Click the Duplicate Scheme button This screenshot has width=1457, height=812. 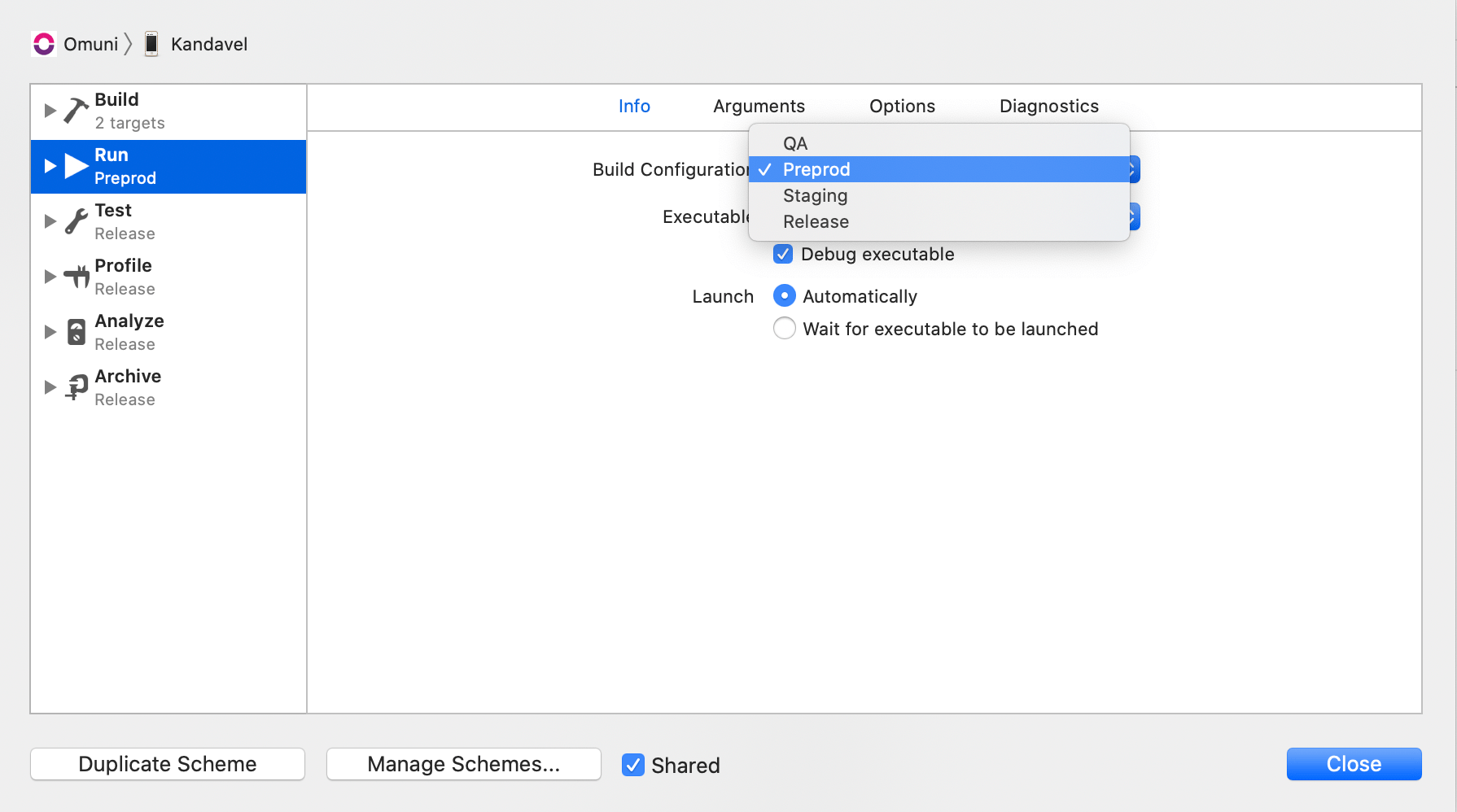point(167,764)
